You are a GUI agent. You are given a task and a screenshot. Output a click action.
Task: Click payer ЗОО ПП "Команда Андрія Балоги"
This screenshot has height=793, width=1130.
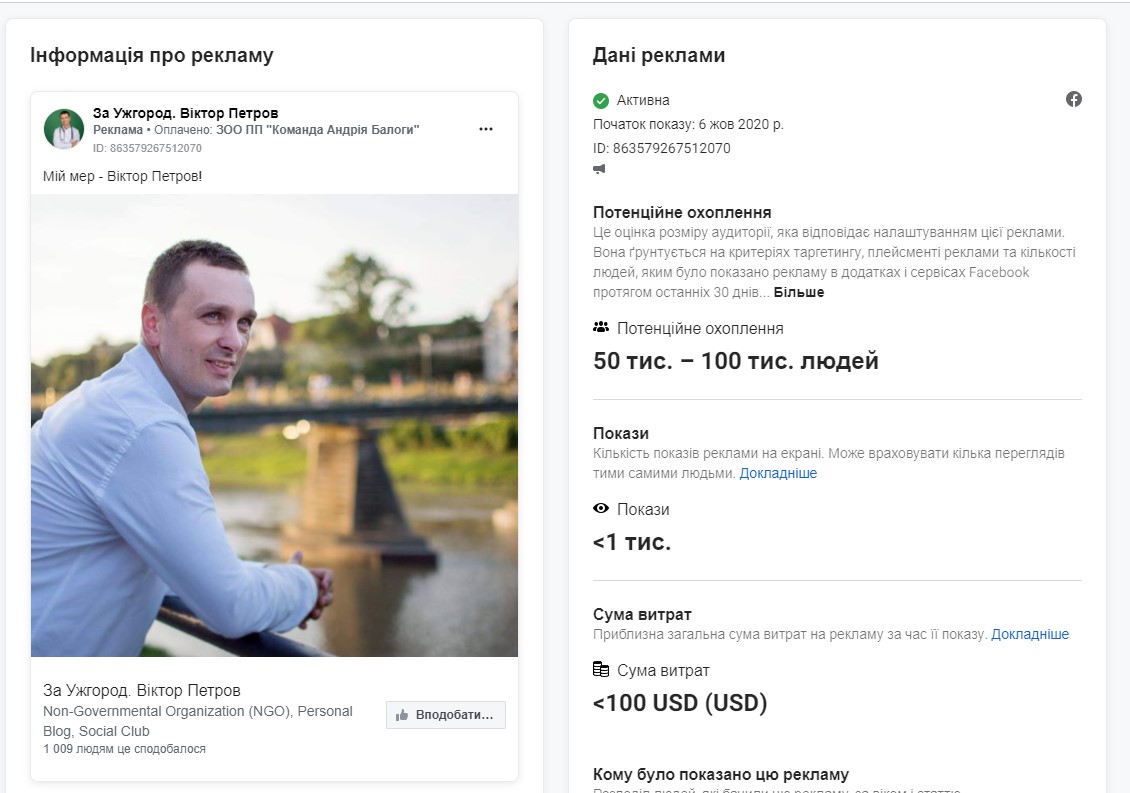[317, 130]
